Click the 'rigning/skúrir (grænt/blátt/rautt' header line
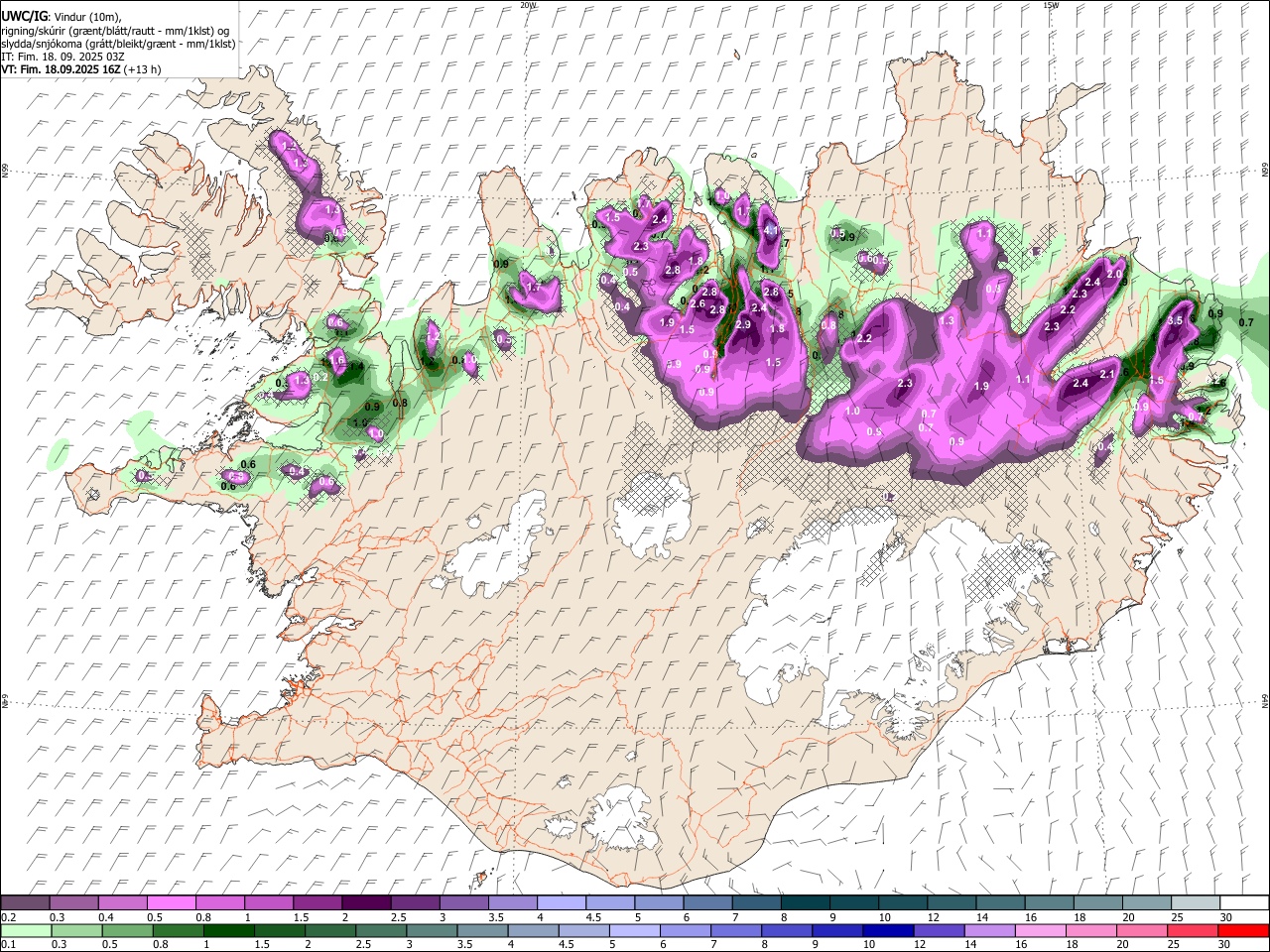Viewport: 1270px width, 952px height. coord(117,31)
